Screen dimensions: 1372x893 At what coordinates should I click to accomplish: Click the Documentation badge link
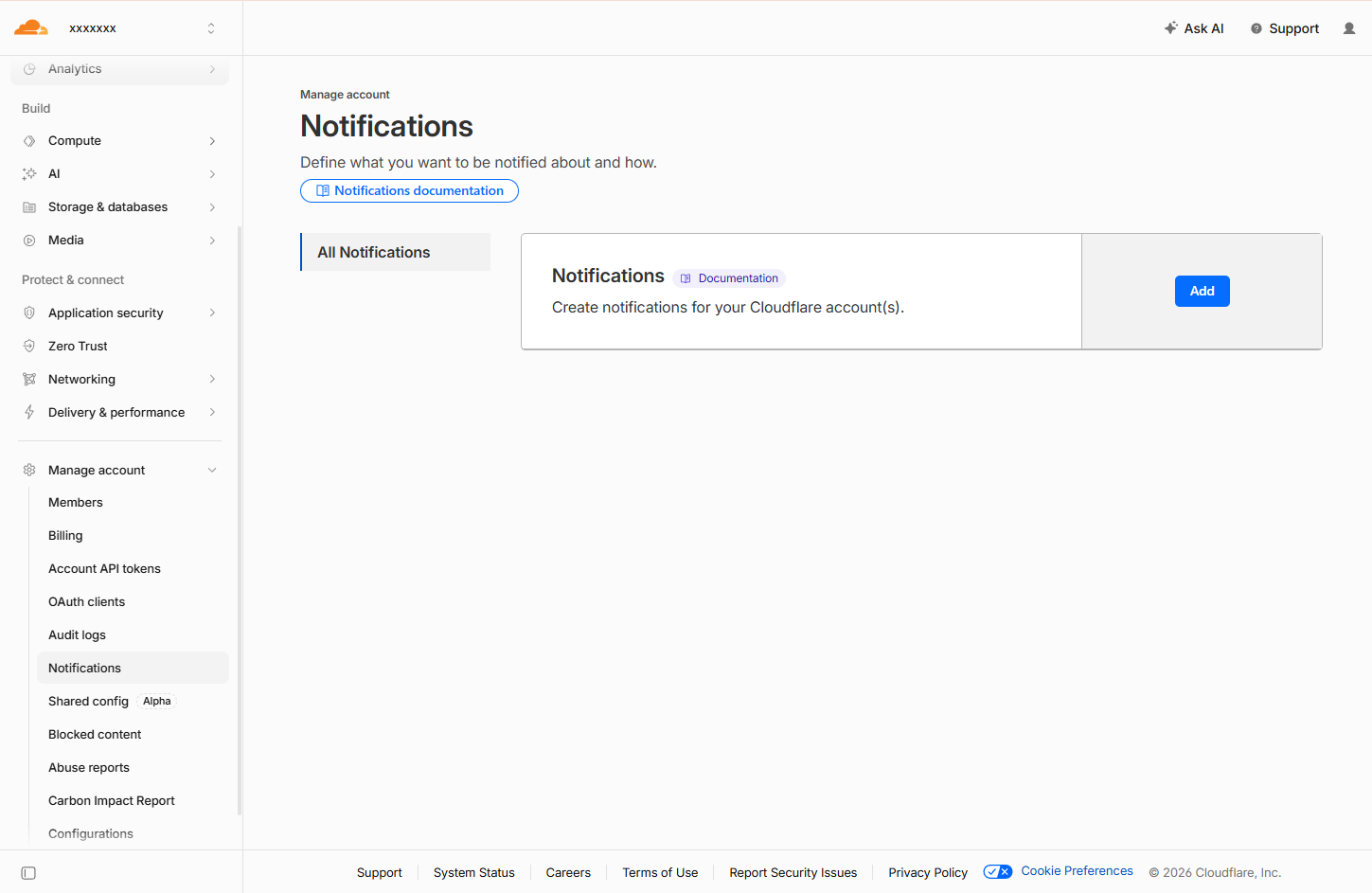click(x=729, y=278)
